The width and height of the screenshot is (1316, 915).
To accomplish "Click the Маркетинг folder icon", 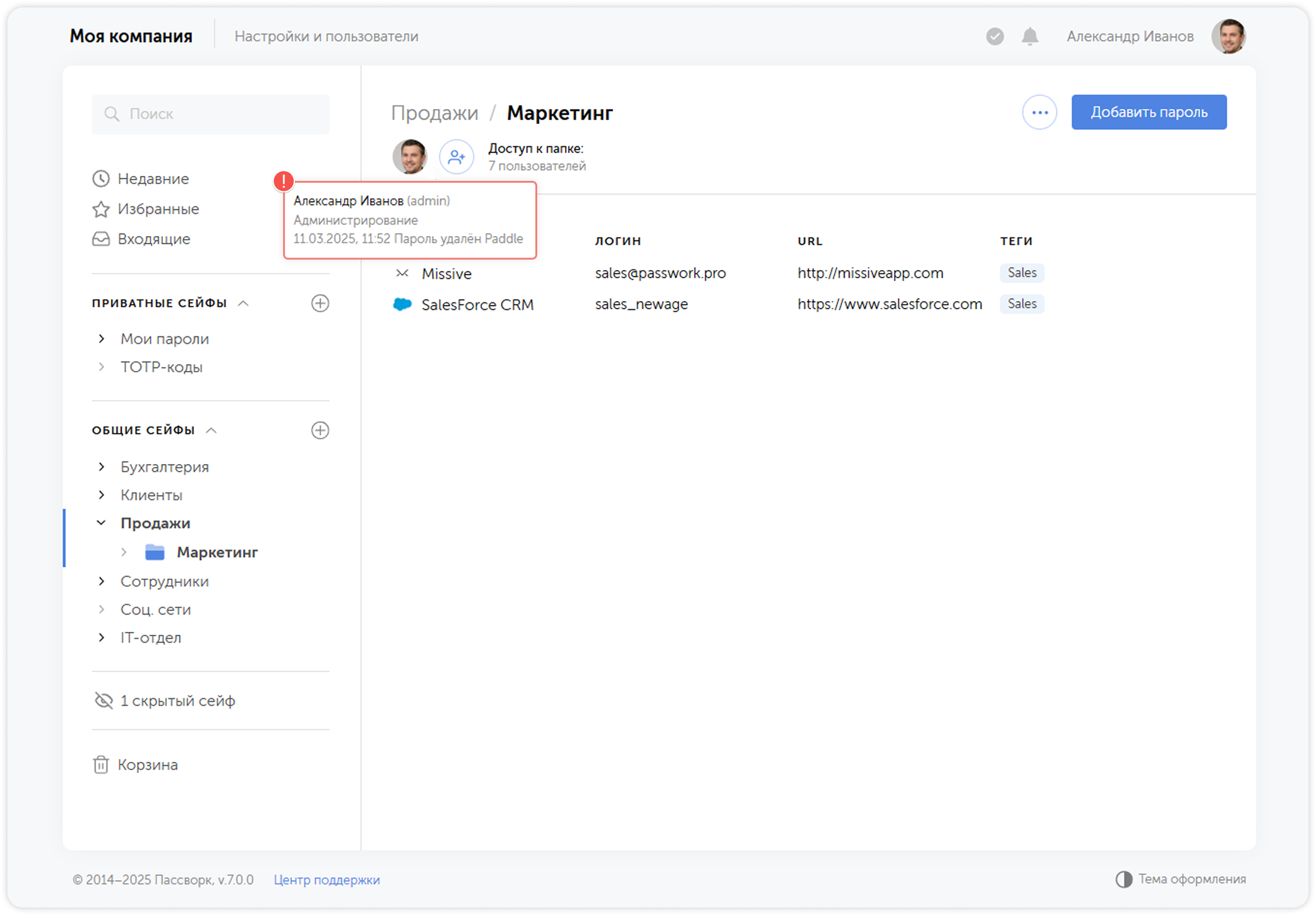I will [x=155, y=552].
